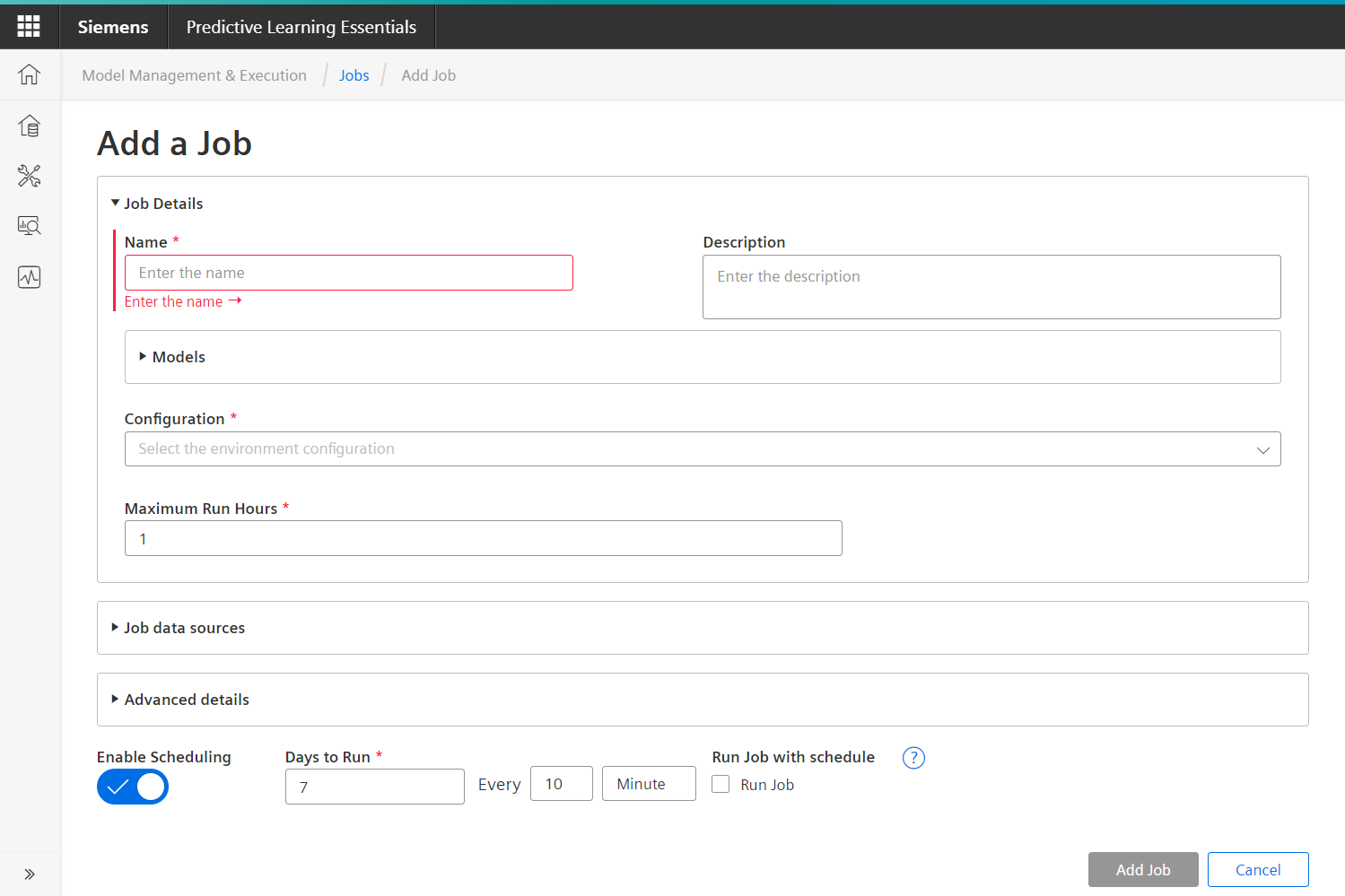Image resolution: width=1345 pixels, height=896 pixels.
Task: Select Siemens in the top bar
Action: (x=113, y=27)
